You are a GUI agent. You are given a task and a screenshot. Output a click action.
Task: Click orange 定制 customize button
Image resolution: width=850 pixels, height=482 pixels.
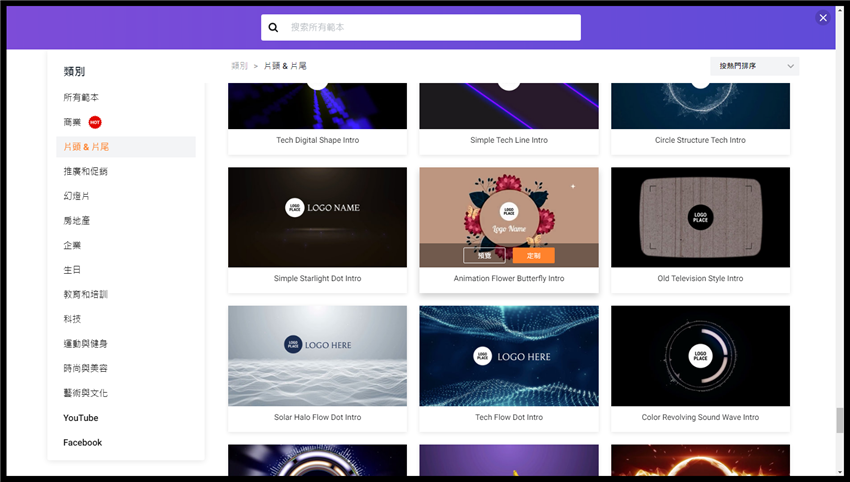(x=533, y=255)
